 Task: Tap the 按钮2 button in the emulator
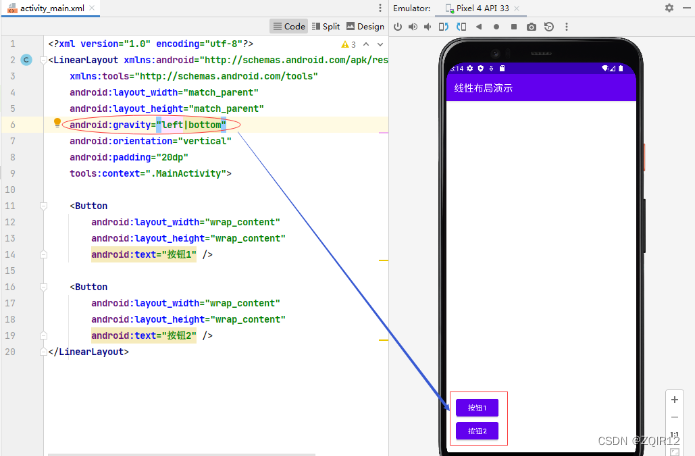(x=477, y=431)
